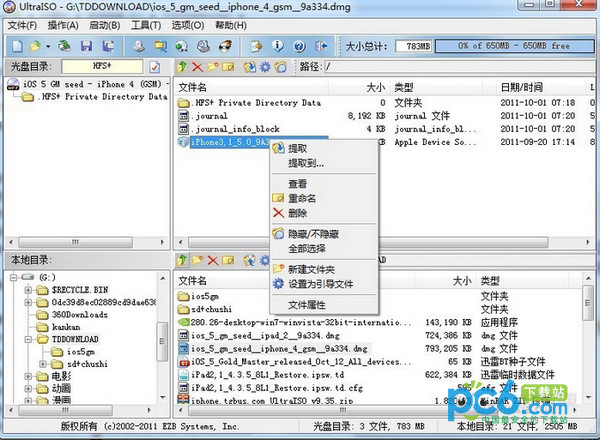This screenshot has width=600, height=440.
Task: Click Up-level arrow in local pane toolbar
Action: [x=182, y=260]
